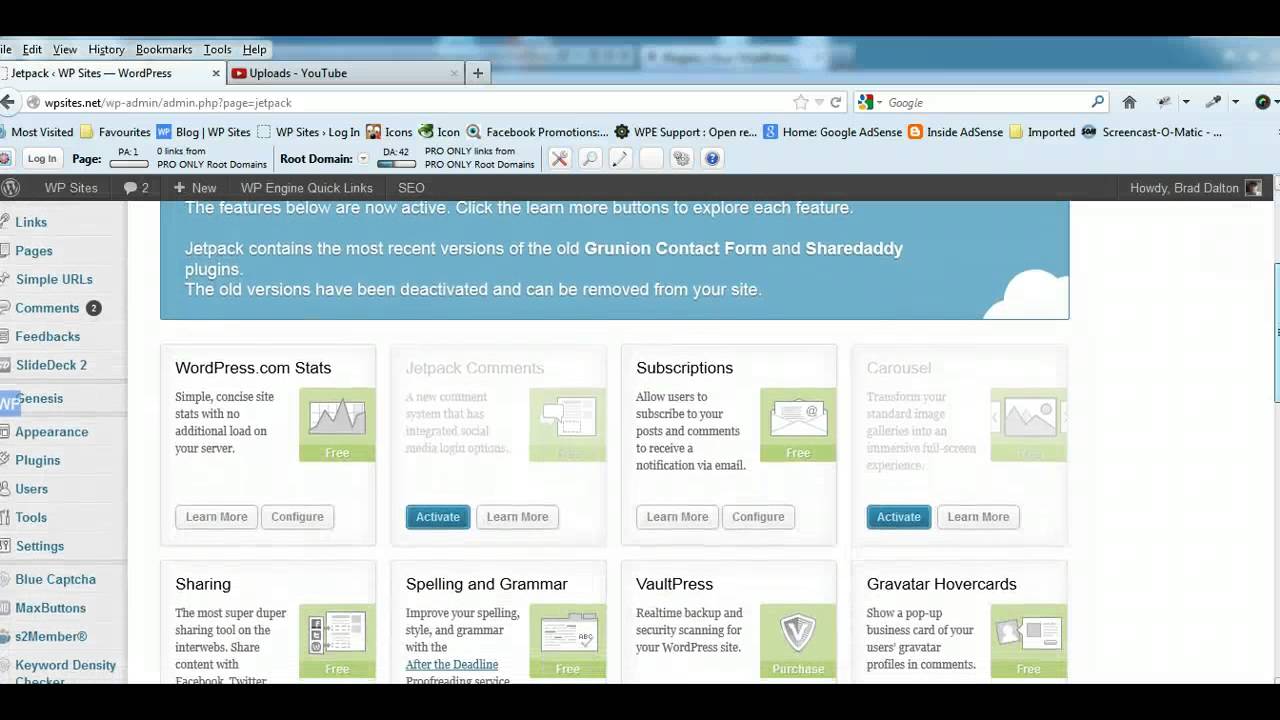Open Home: Google AdSense bookmark

[x=832, y=132]
